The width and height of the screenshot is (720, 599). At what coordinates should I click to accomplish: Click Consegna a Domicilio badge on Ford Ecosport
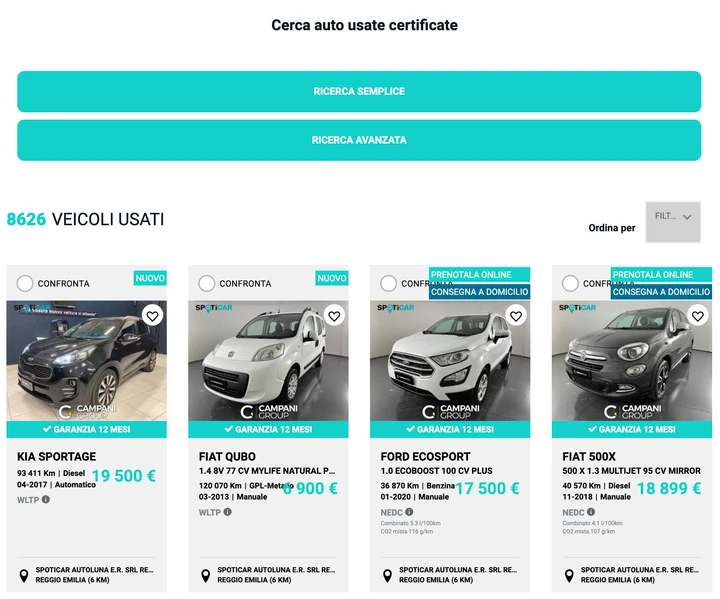479,292
